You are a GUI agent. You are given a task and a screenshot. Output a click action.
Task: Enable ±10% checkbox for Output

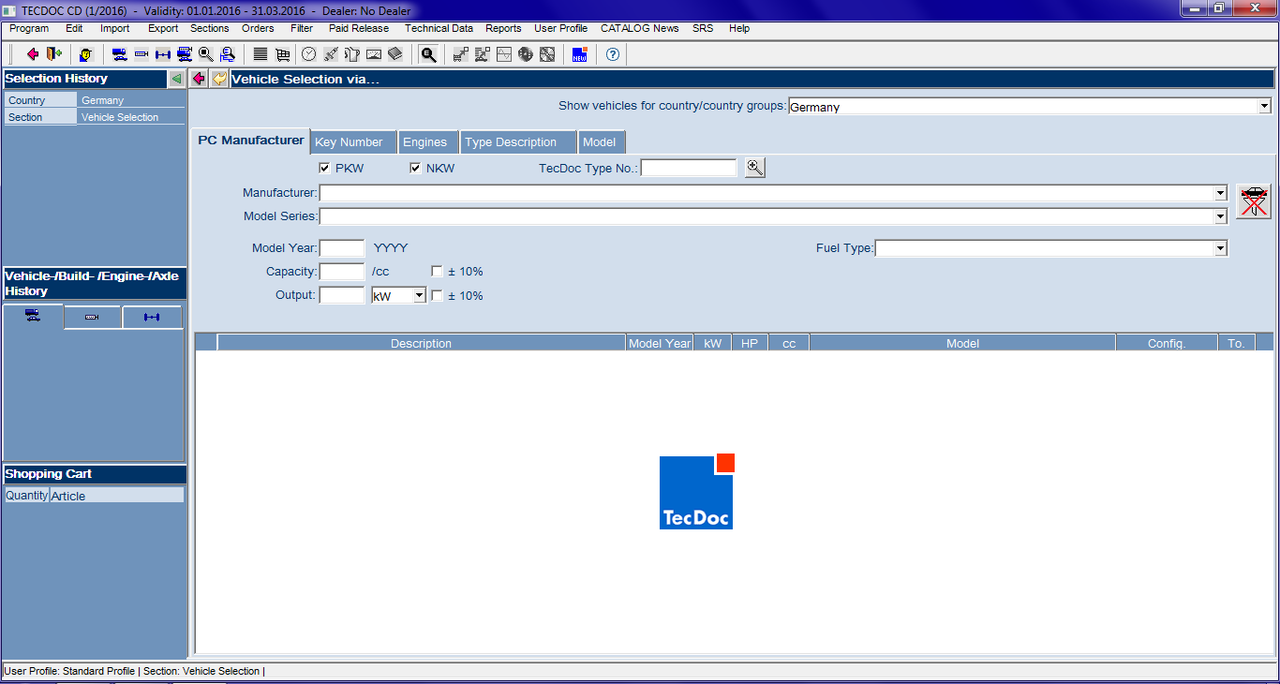(437, 295)
